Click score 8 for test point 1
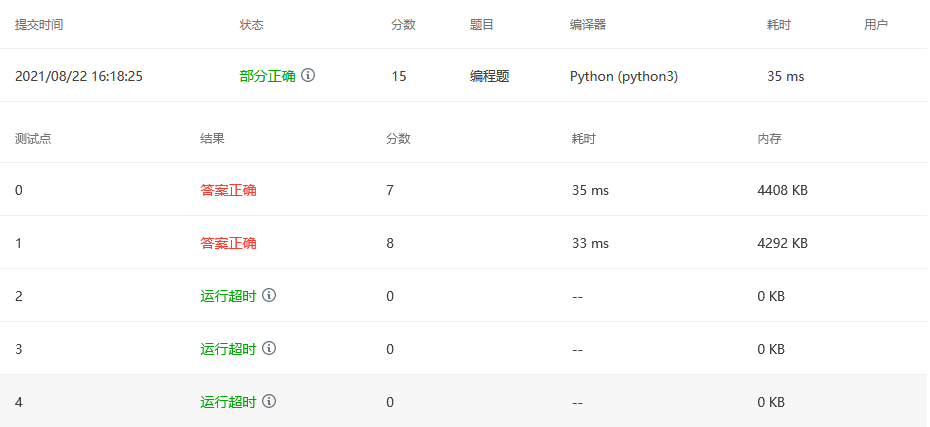930x427 pixels. click(x=390, y=243)
